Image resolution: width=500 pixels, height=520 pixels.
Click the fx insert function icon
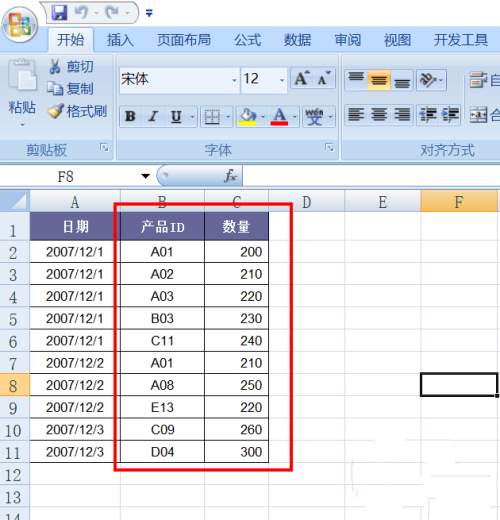coord(231,176)
